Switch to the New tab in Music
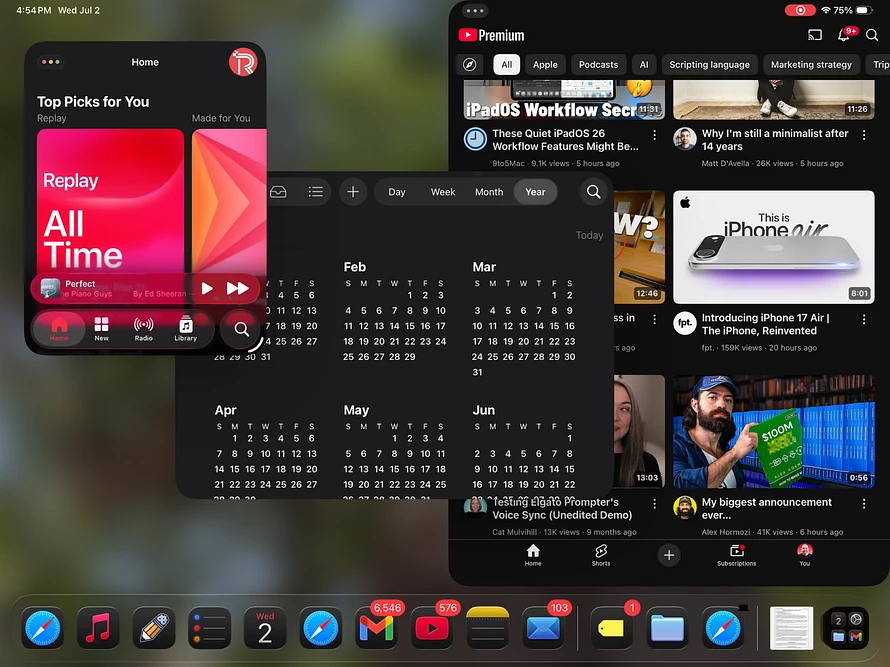This screenshot has height=667, width=890. point(102,329)
